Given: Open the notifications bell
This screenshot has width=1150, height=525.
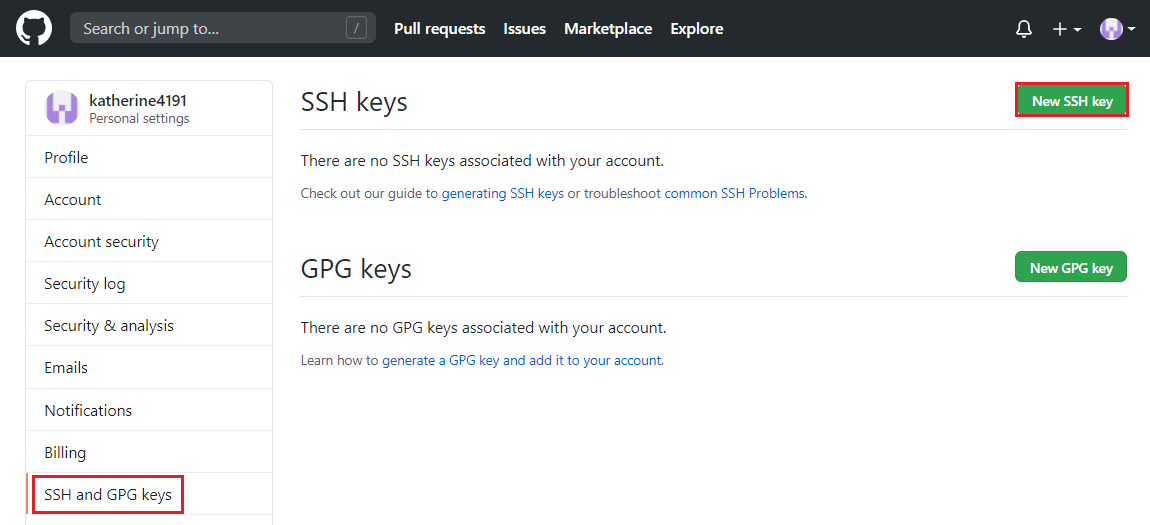Looking at the screenshot, I should coord(1024,29).
